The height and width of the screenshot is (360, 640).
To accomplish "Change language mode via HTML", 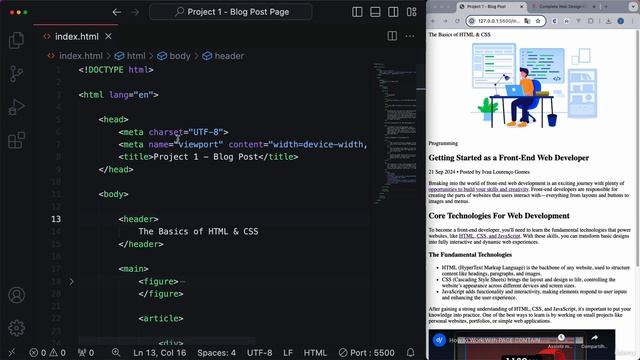I will click(x=315, y=353).
